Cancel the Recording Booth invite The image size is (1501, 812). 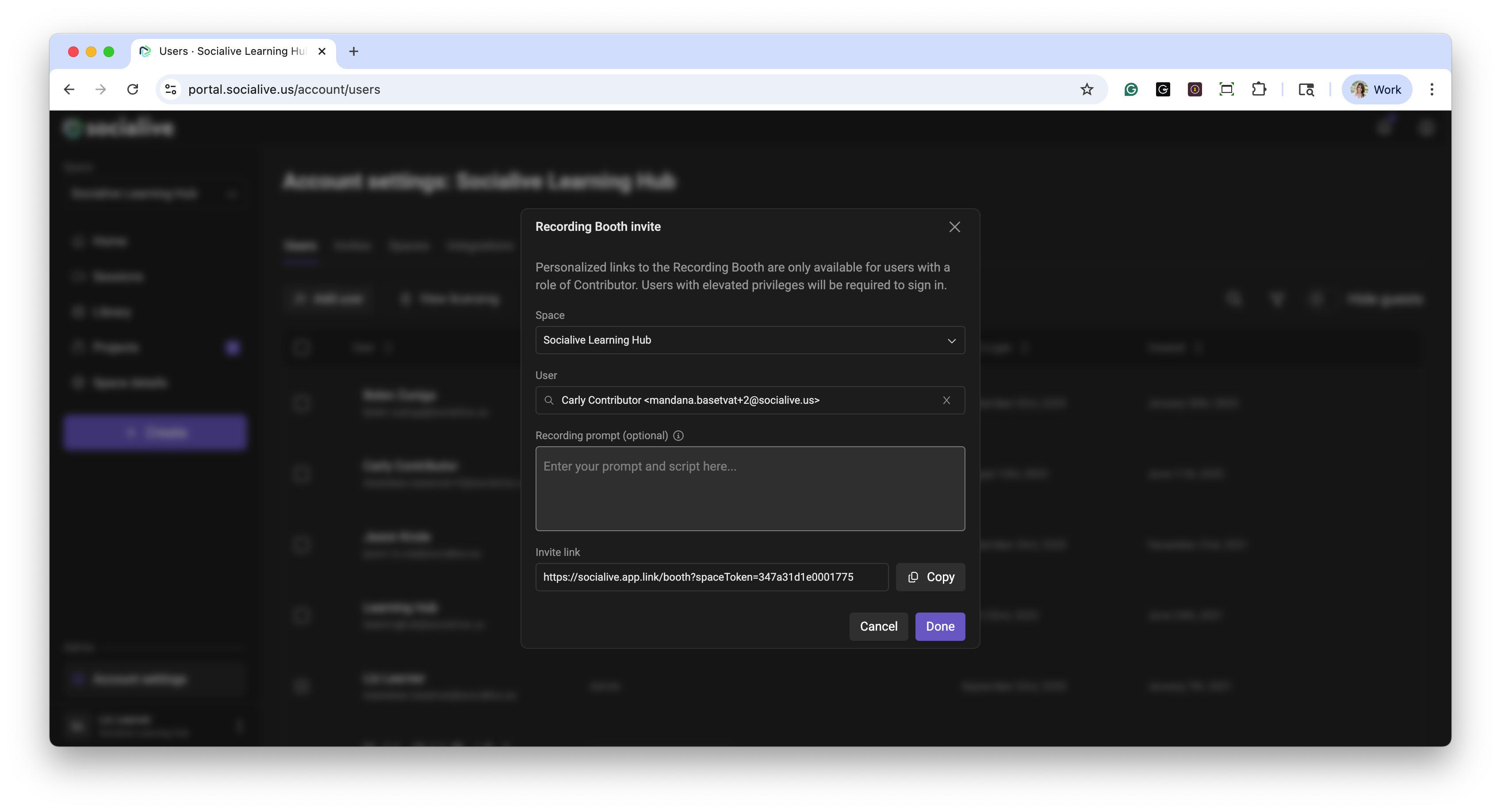(878, 626)
